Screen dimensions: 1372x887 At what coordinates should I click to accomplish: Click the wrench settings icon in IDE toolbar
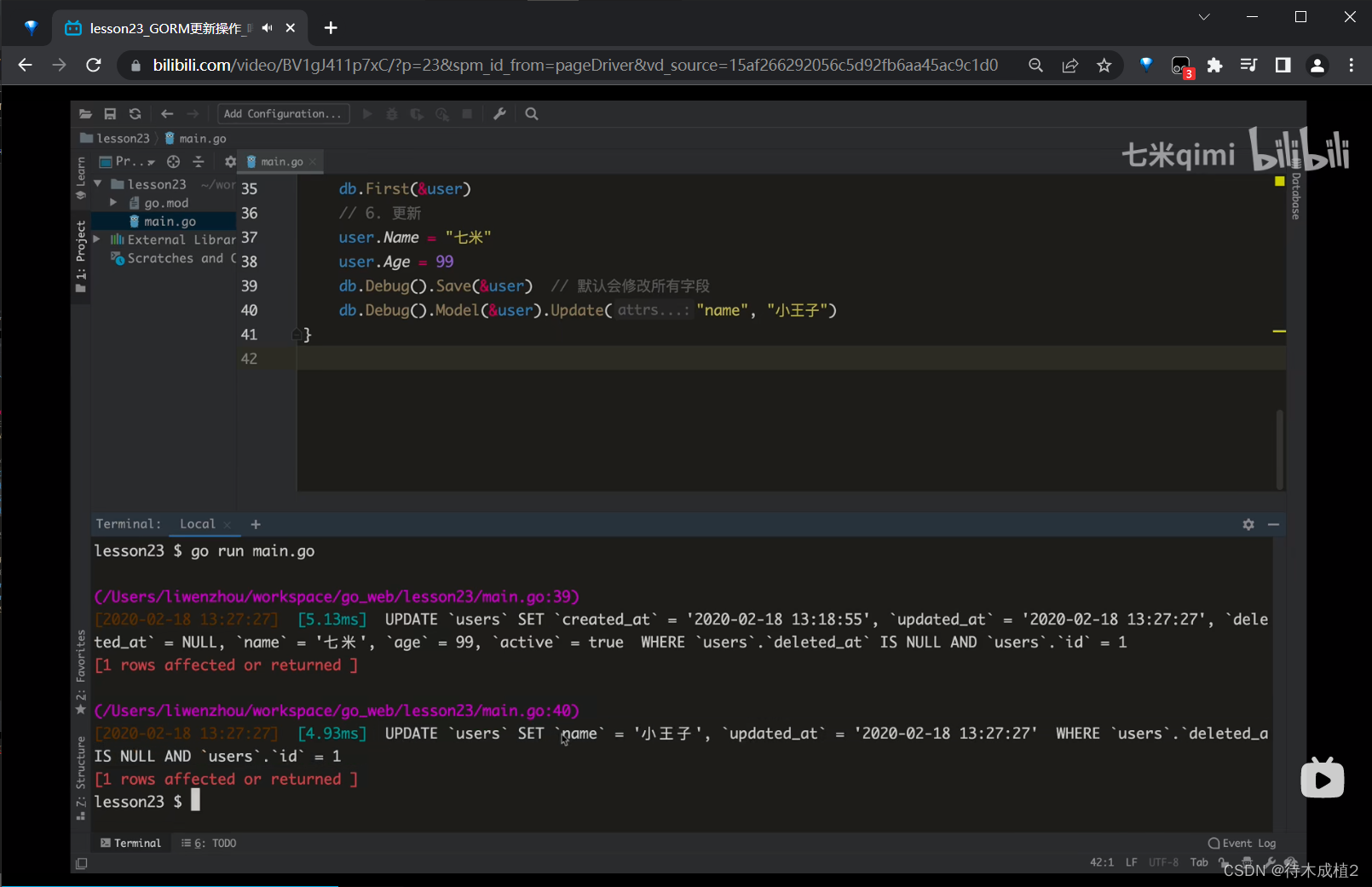(x=500, y=114)
